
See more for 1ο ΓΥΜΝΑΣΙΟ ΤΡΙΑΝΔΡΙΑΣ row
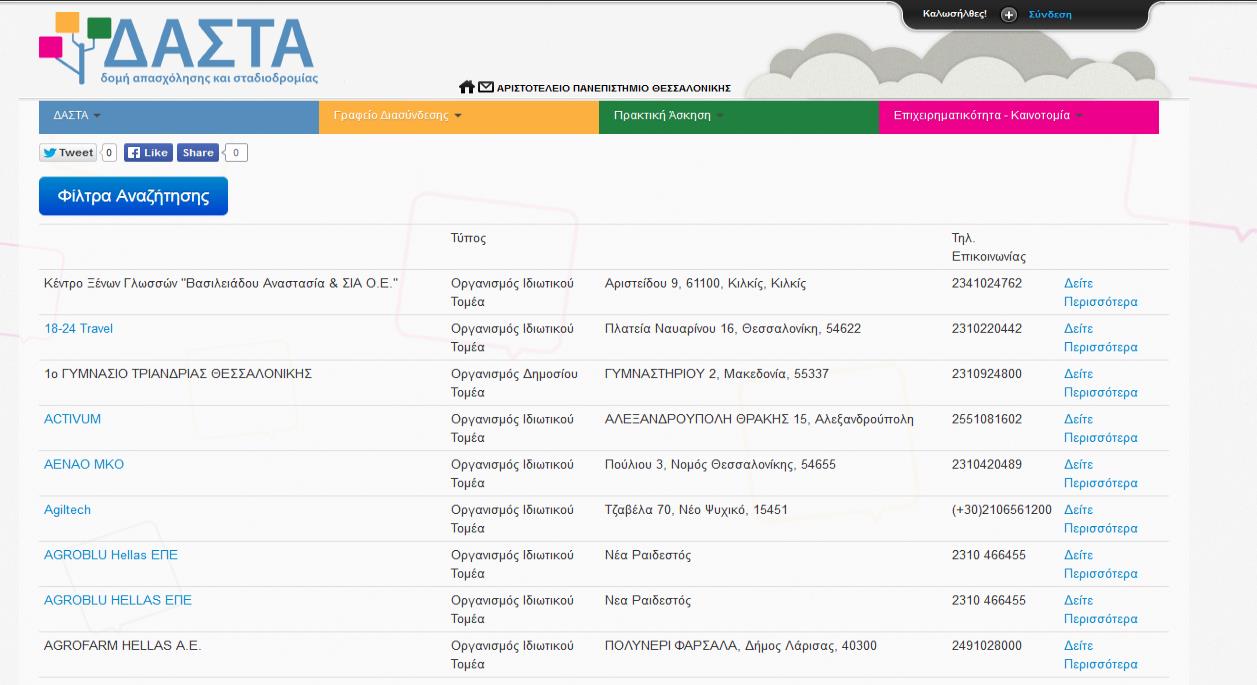[x=1101, y=383]
